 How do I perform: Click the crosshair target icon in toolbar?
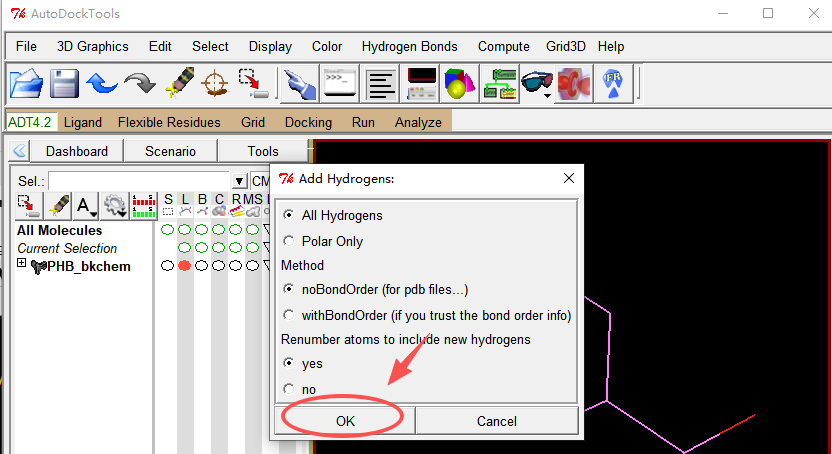point(214,83)
